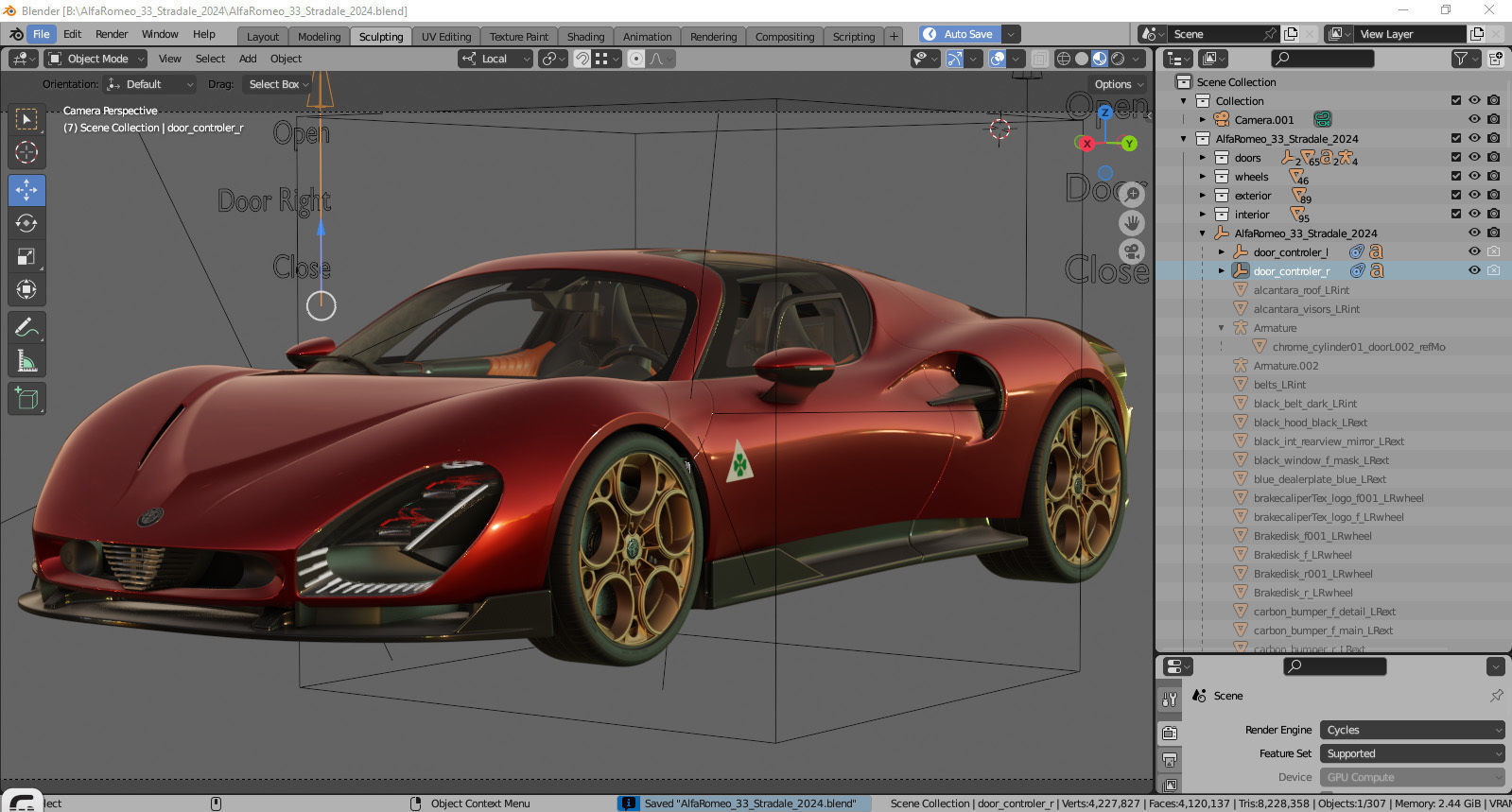The height and width of the screenshot is (812, 1512).
Task: Select the Measure tool
Action: tap(26, 361)
